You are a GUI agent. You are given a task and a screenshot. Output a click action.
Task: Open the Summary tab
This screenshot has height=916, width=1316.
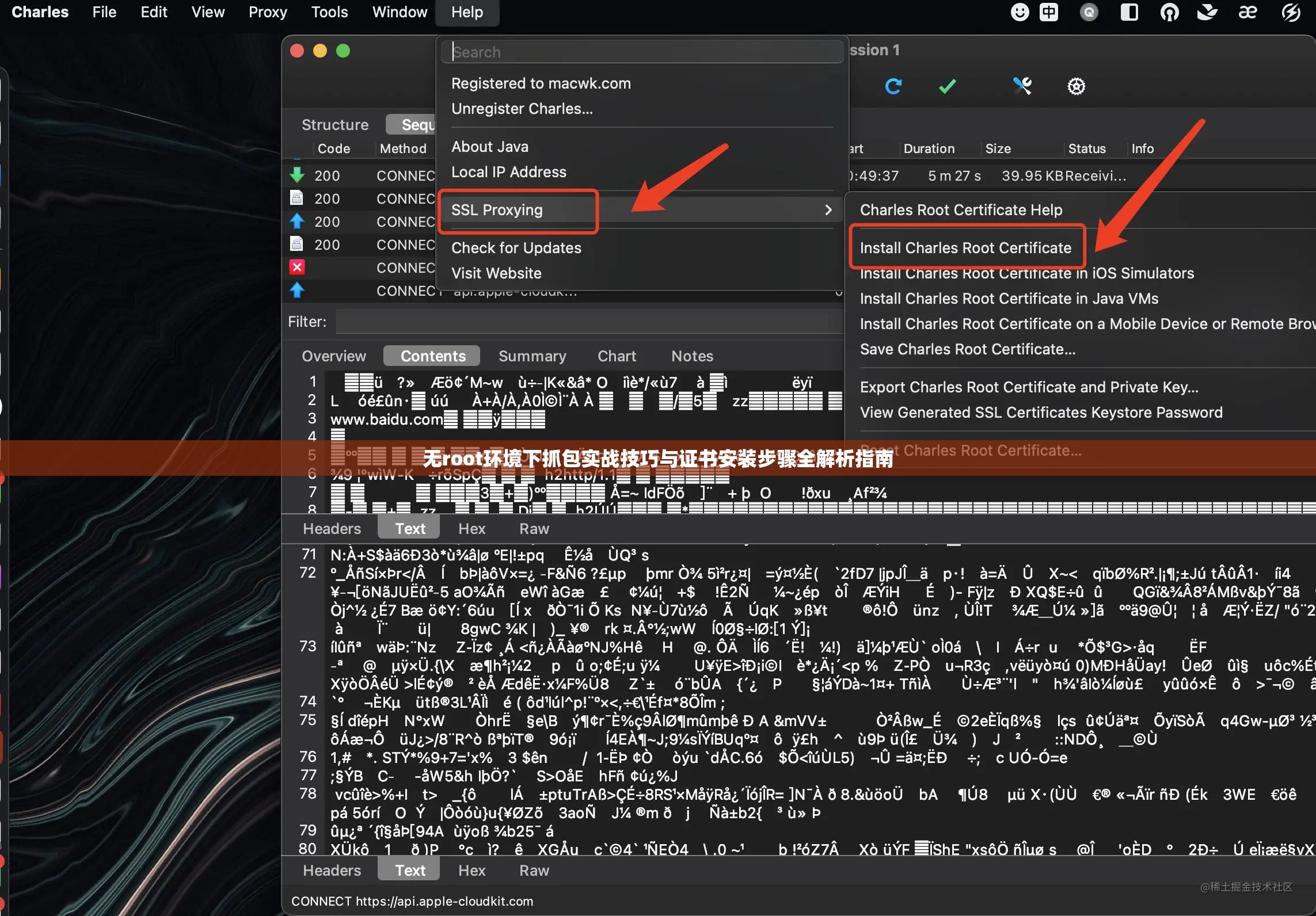pyautogui.click(x=532, y=356)
